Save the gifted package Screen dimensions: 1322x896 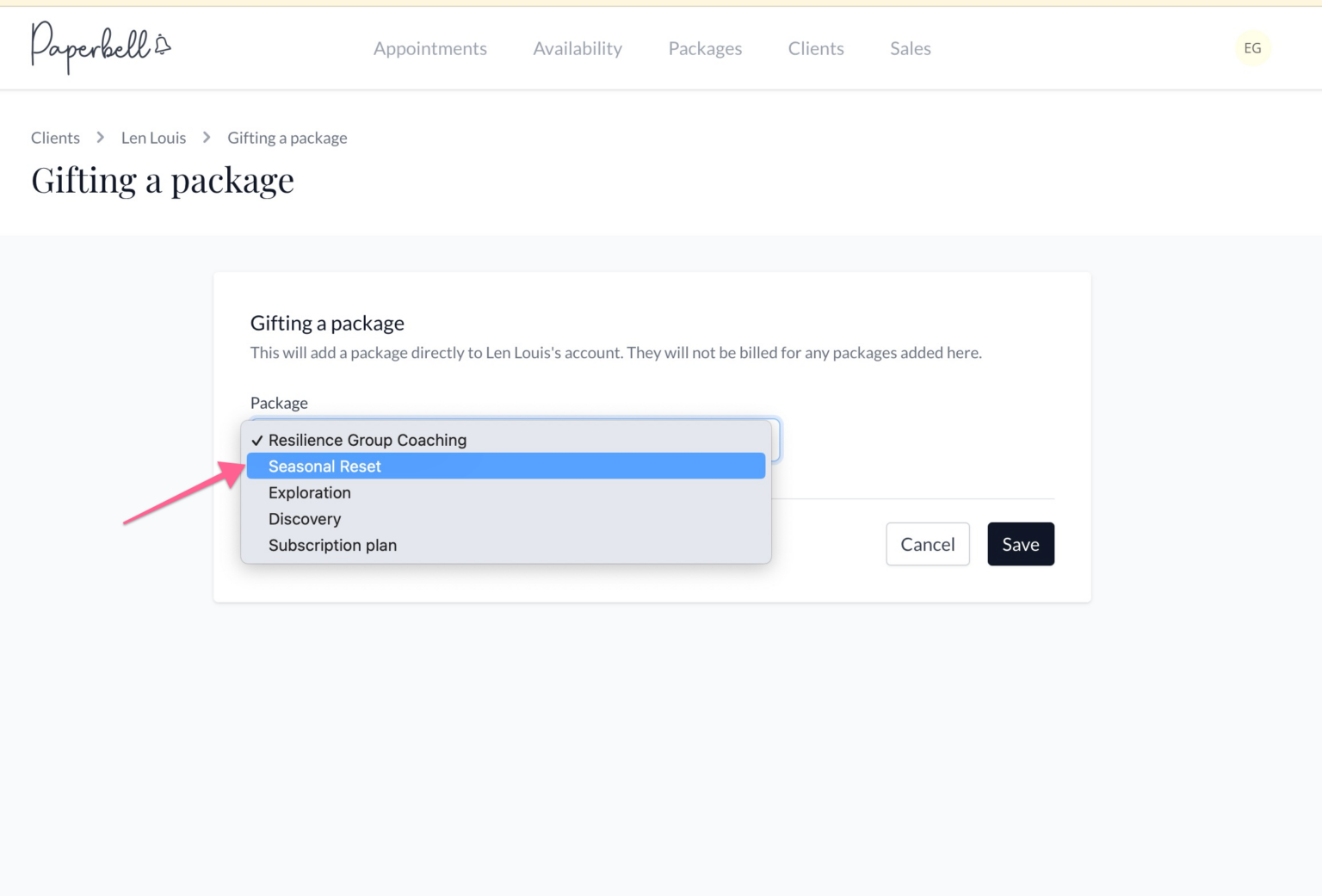pyautogui.click(x=1021, y=544)
